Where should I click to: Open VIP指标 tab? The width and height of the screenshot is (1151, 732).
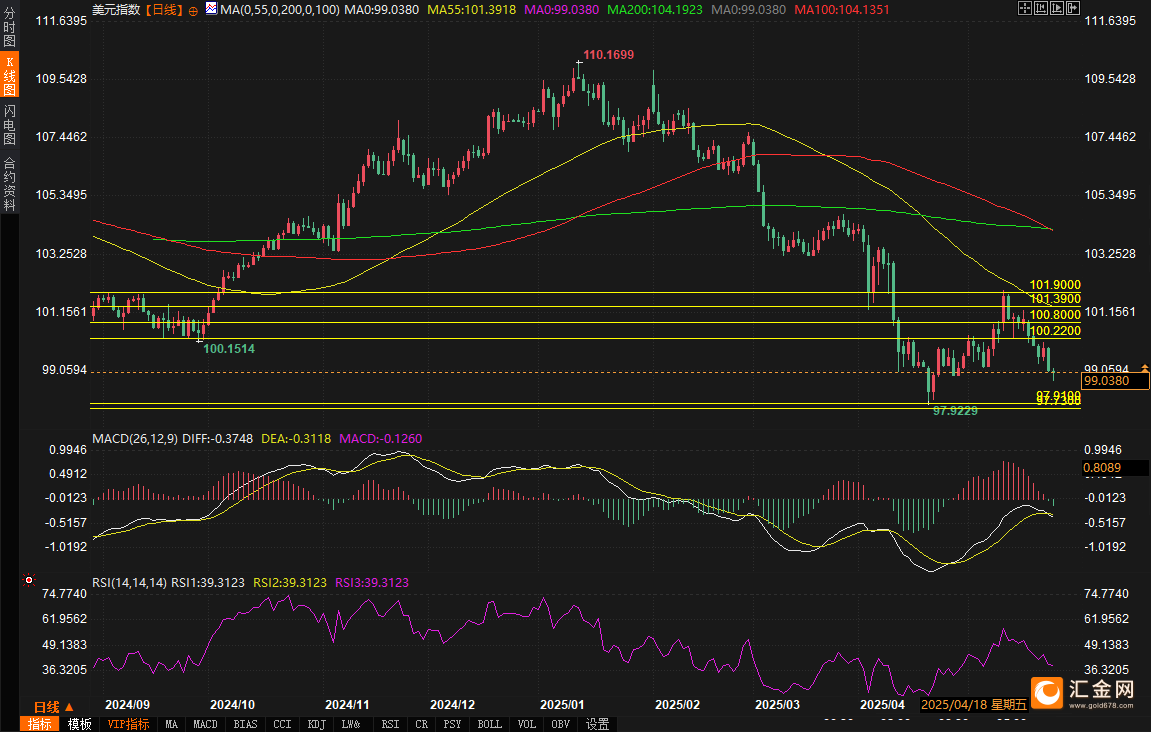click(x=128, y=725)
